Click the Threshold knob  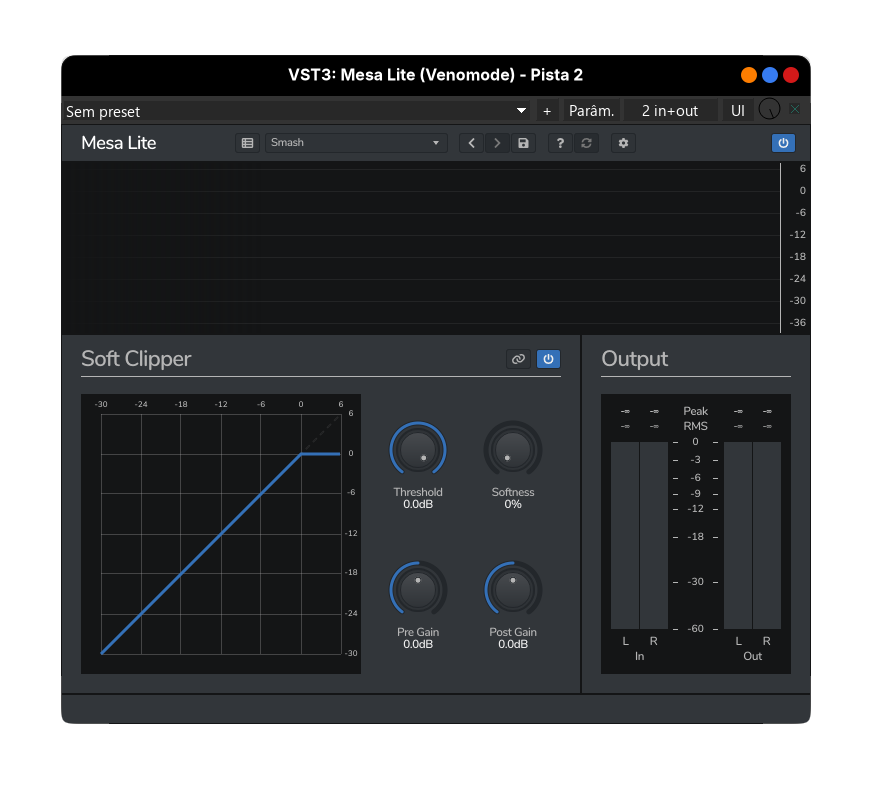tap(418, 450)
